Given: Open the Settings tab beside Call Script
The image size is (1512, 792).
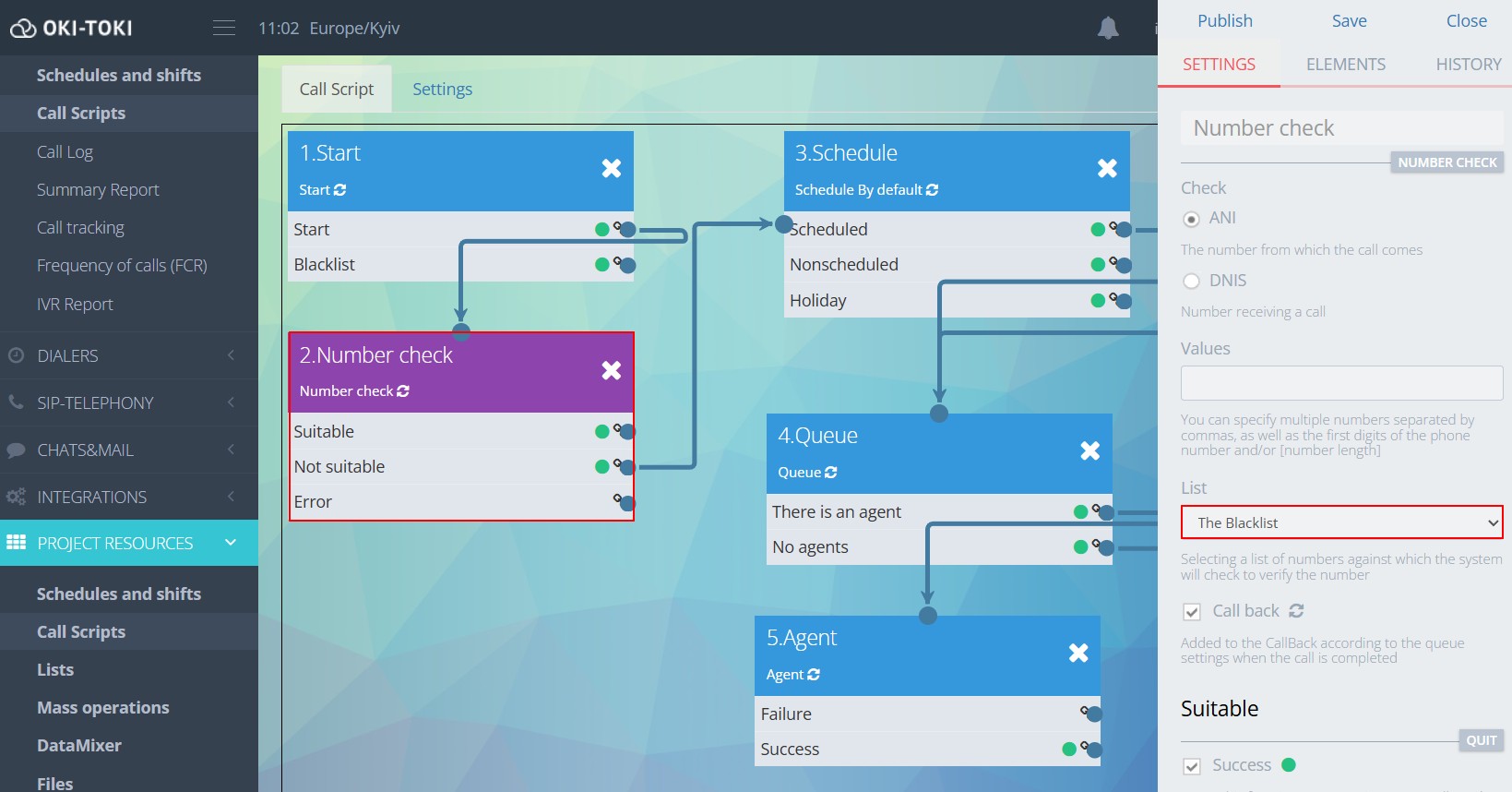Looking at the screenshot, I should pyautogui.click(x=442, y=90).
